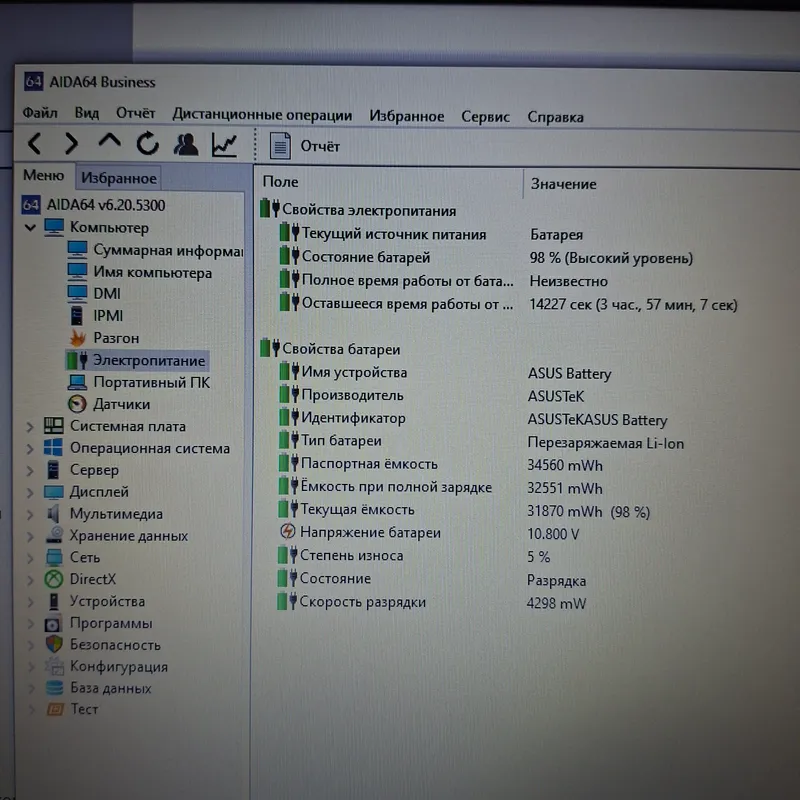Expand the Системная плата node
The image size is (800, 800).
point(30,427)
